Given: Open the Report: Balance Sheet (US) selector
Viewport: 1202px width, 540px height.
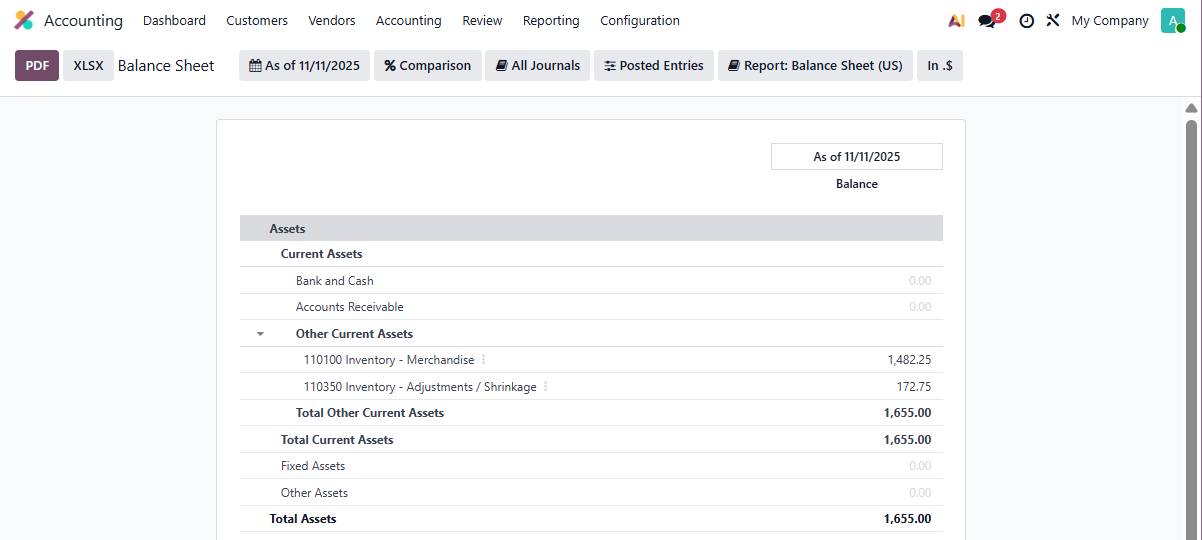Looking at the screenshot, I should 814,66.
